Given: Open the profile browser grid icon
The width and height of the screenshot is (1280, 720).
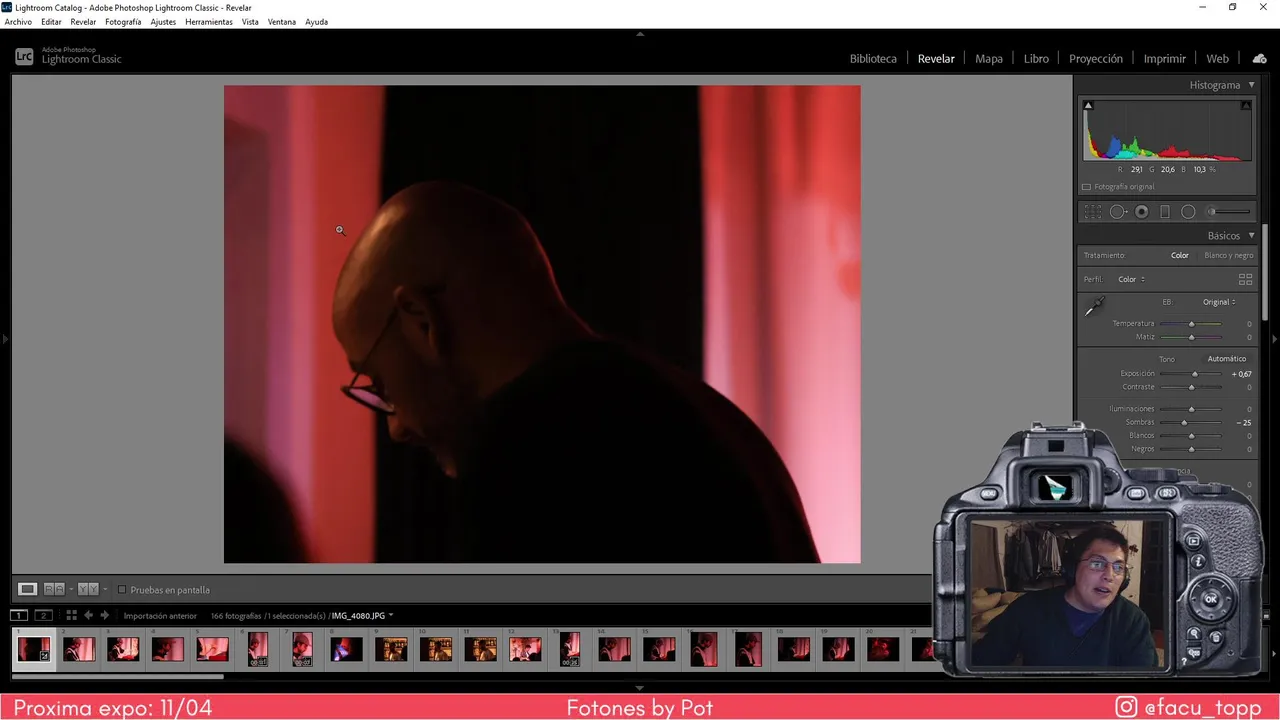Looking at the screenshot, I should point(1245,279).
